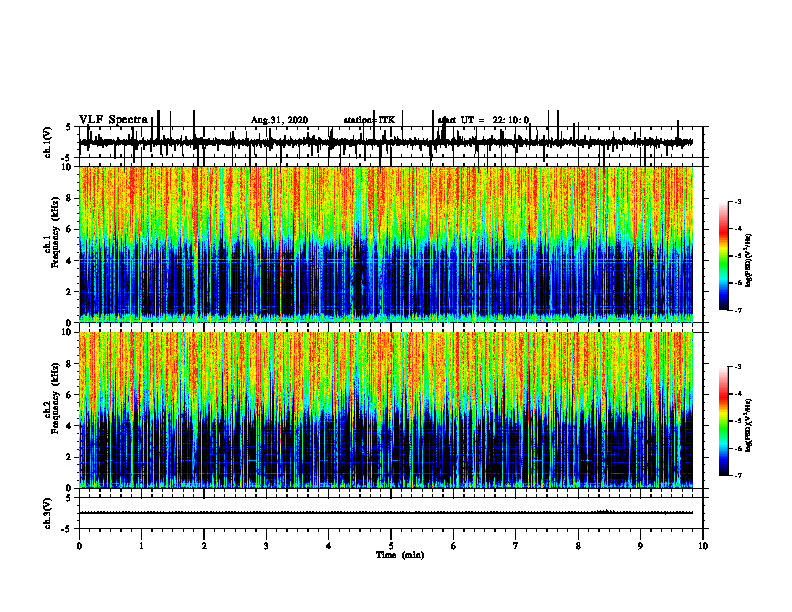792x612 pixels.
Task: Click the ch.1 "Frequency (kHz)" axis label
Action: click(56, 233)
